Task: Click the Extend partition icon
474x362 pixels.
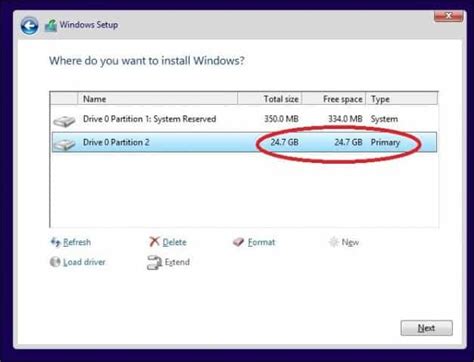Action: click(154, 263)
